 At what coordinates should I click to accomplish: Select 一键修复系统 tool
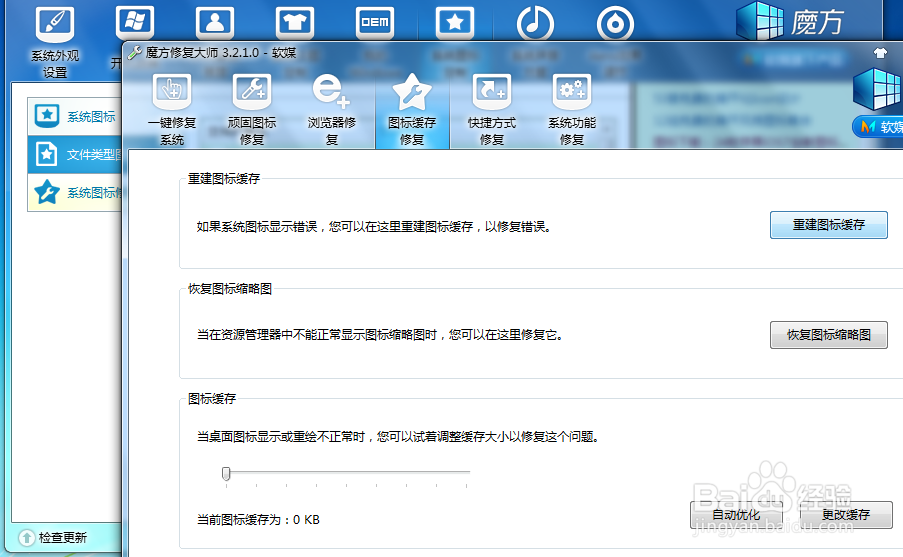(172, 109)
